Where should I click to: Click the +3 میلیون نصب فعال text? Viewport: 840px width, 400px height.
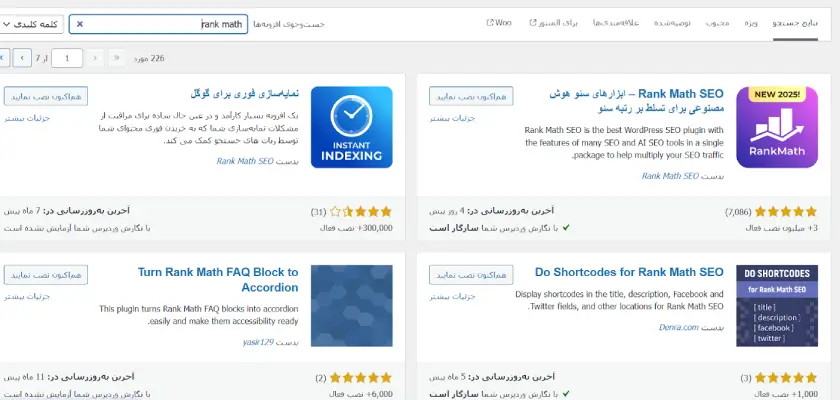pos(782,228)
